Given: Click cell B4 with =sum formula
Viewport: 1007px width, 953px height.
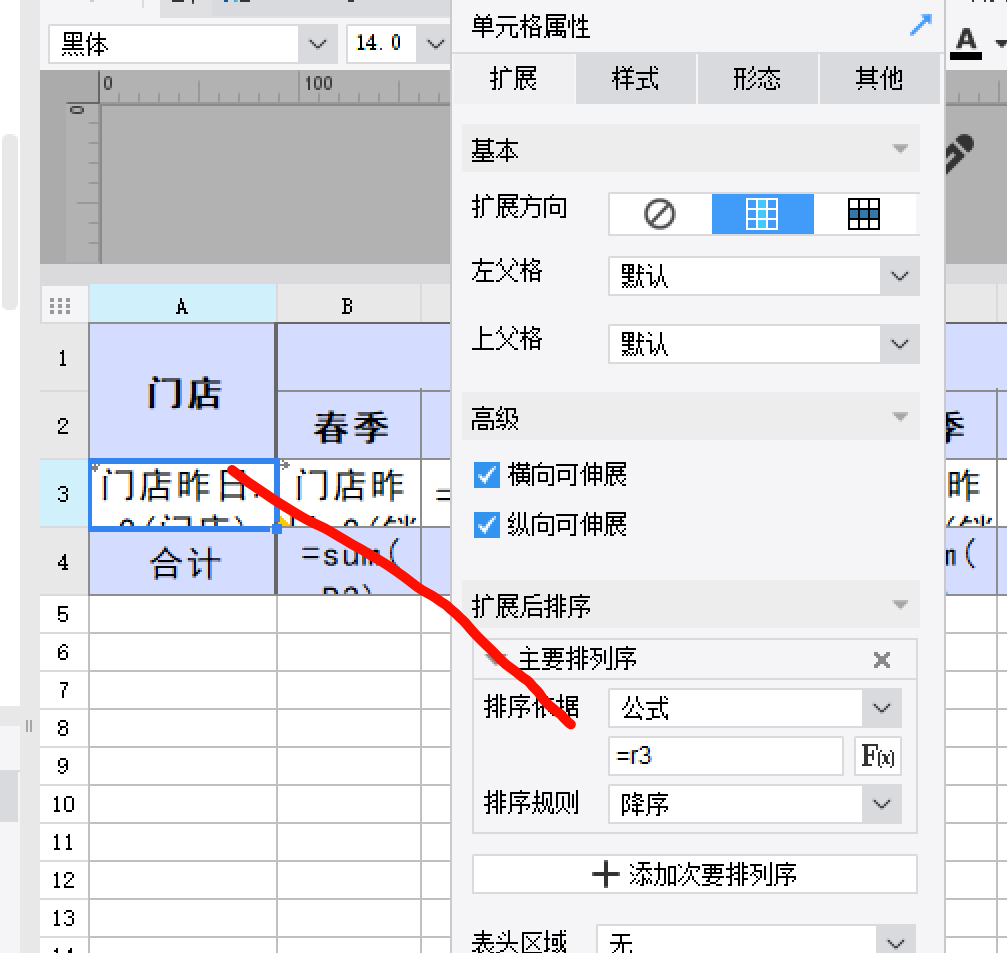Looking at the screenshot, I should [x=349, y=563].
